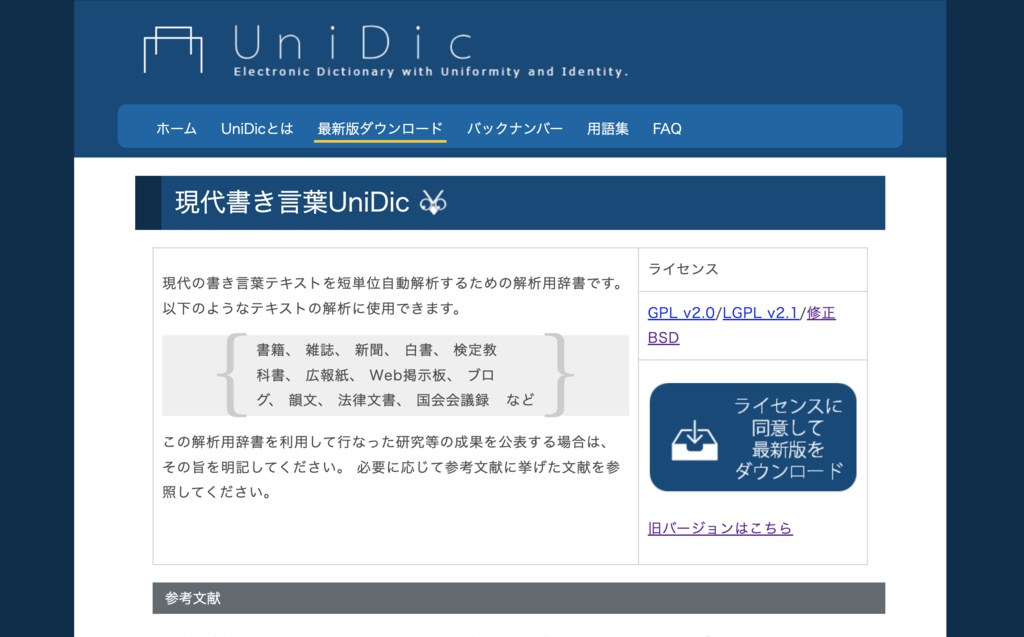The height and width of the screenshot is (637, 1024).
Task: Click the UniDic title text in header
Action: 353,43
